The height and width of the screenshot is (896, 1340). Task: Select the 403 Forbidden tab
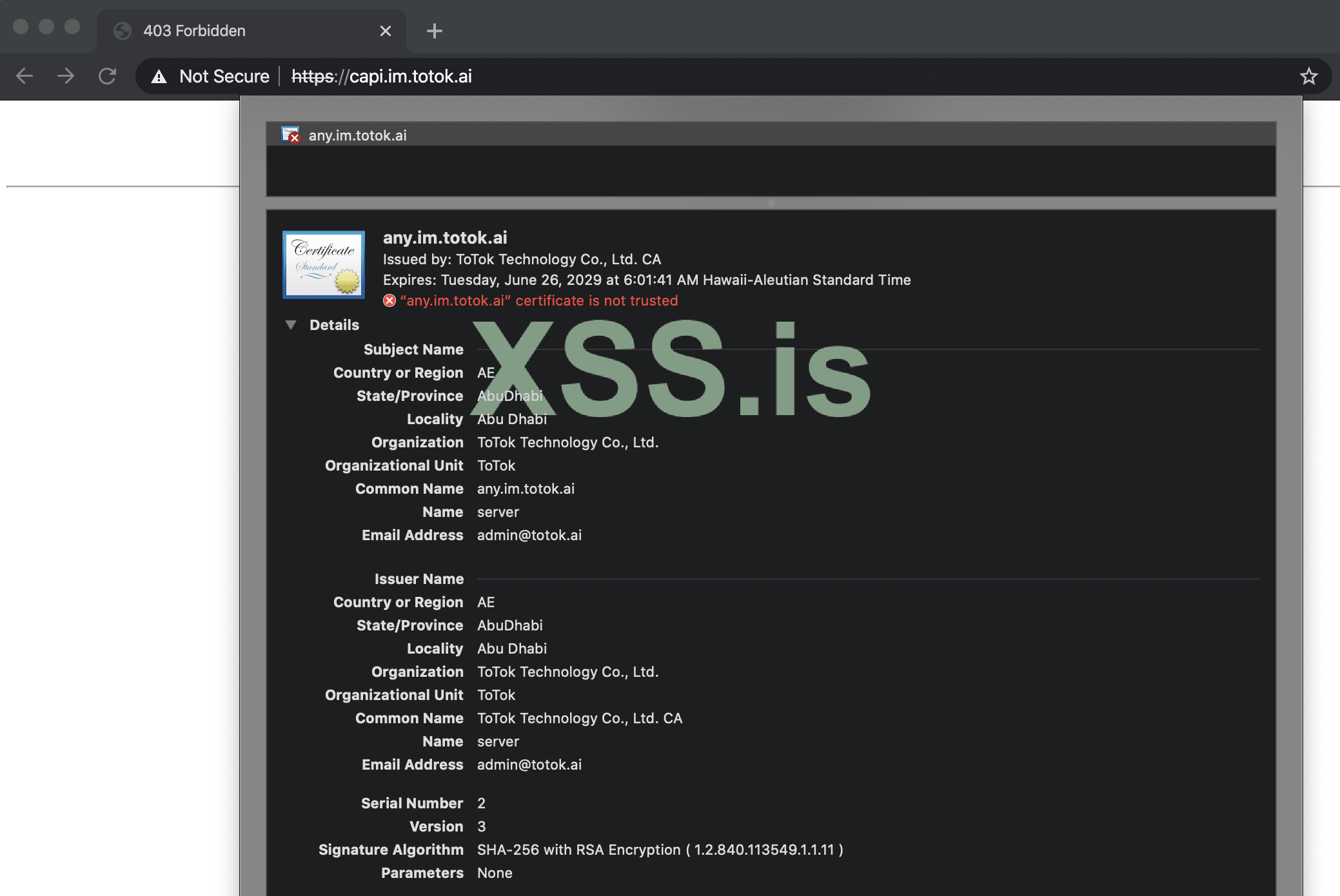(x=194, y=30)
